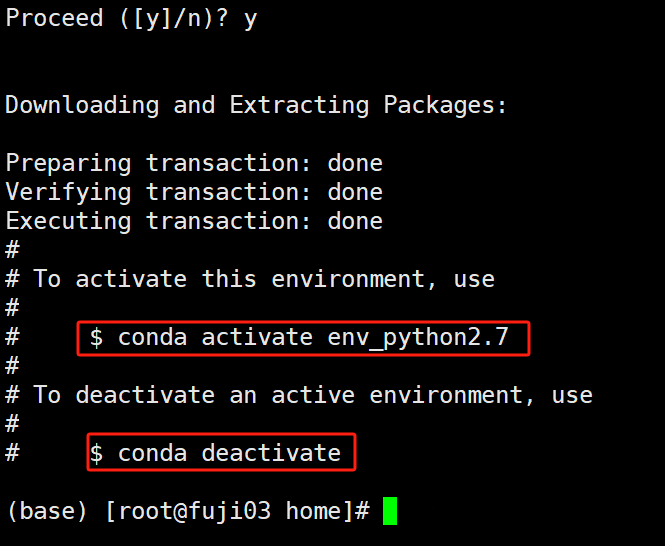Click the dollar sign before "conda activate"
The image size is (665, 546).
[96, 338]
